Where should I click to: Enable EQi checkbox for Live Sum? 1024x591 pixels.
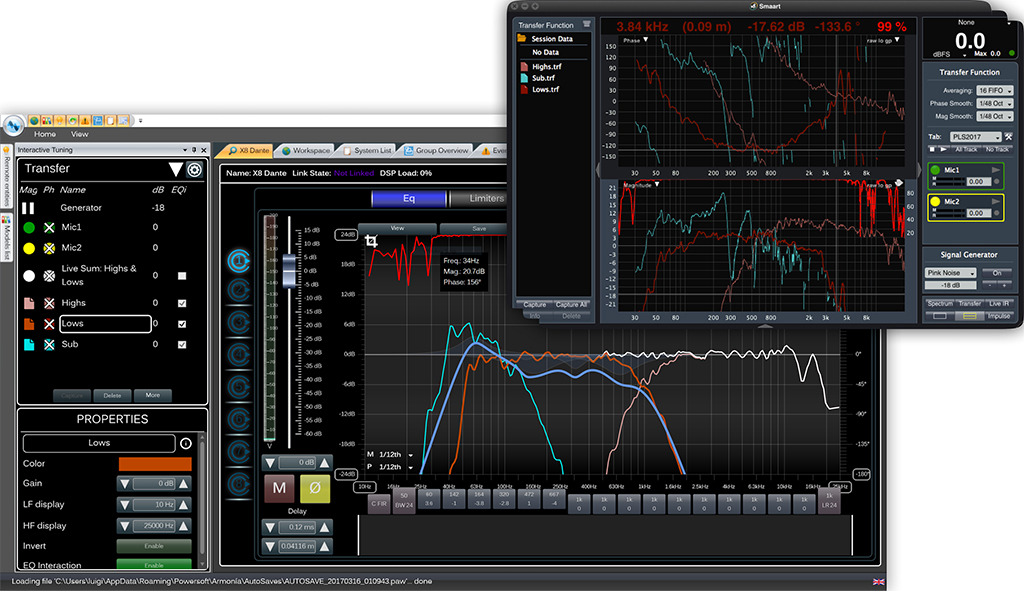coord(181,275)
